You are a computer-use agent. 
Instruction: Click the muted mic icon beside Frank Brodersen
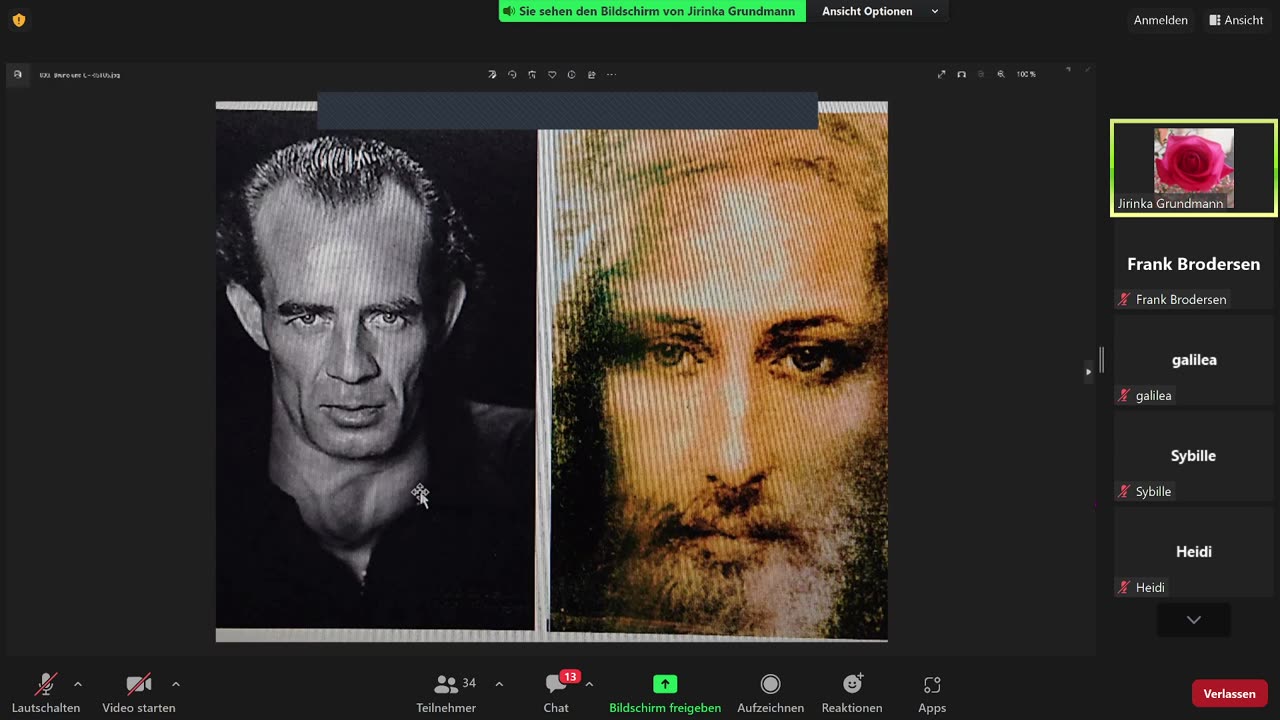coord(1124,299)
